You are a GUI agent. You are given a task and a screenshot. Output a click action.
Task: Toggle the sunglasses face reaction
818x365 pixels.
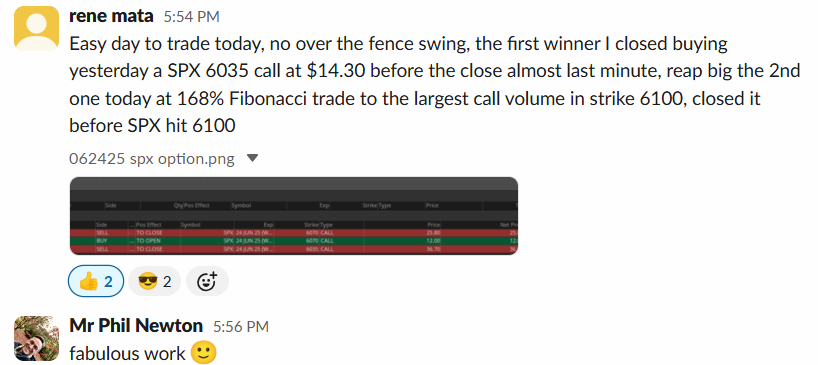coord(154,282)
